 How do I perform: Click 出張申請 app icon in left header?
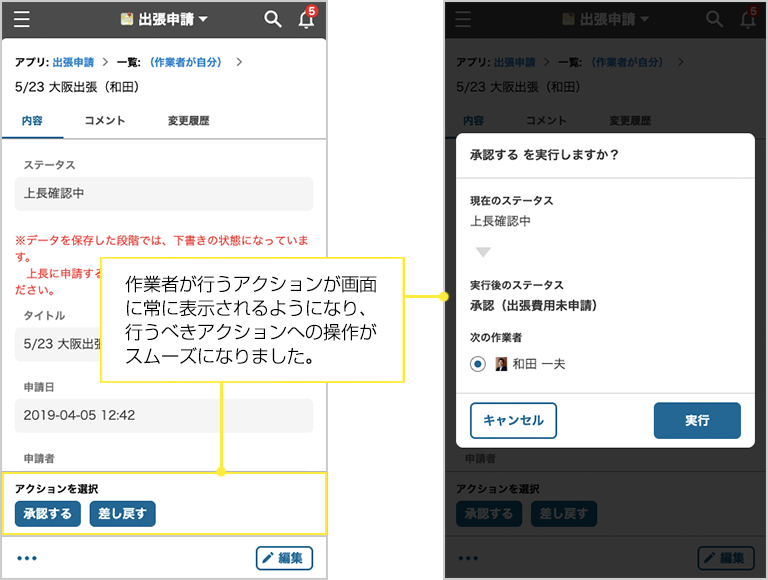point(127,19)
